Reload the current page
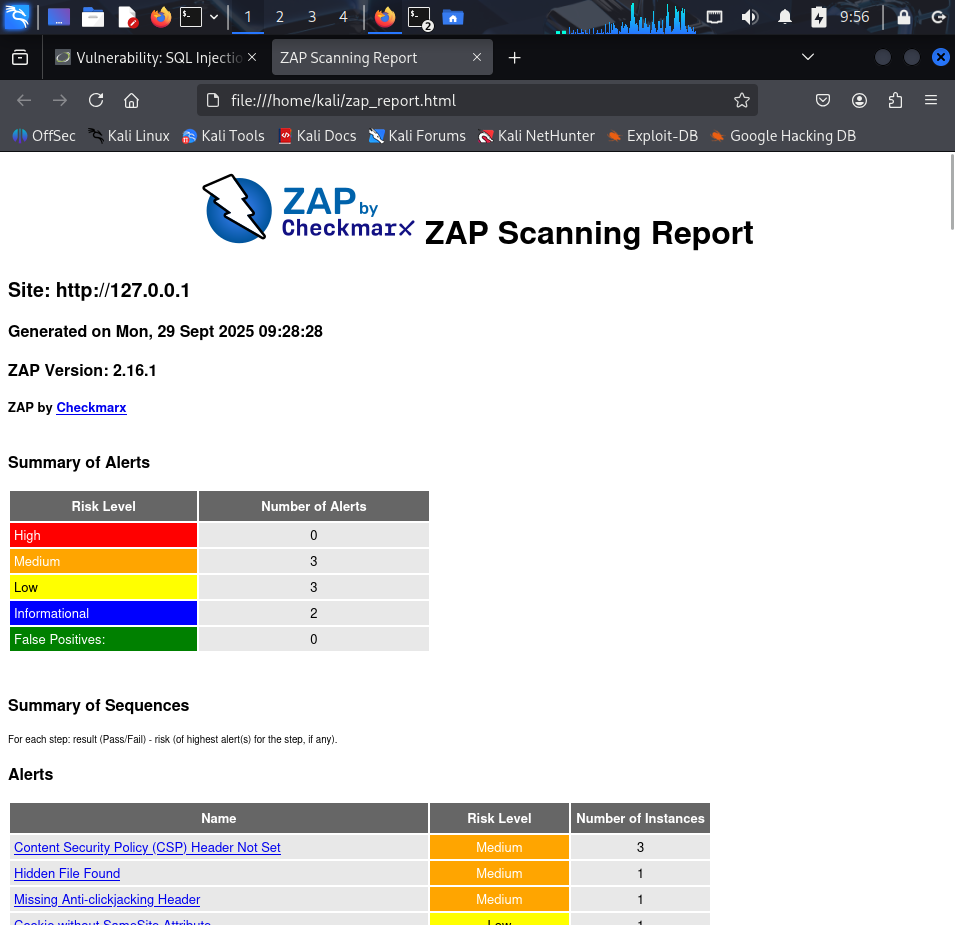This screenshot has height=925, width=955. coord(96,100)
